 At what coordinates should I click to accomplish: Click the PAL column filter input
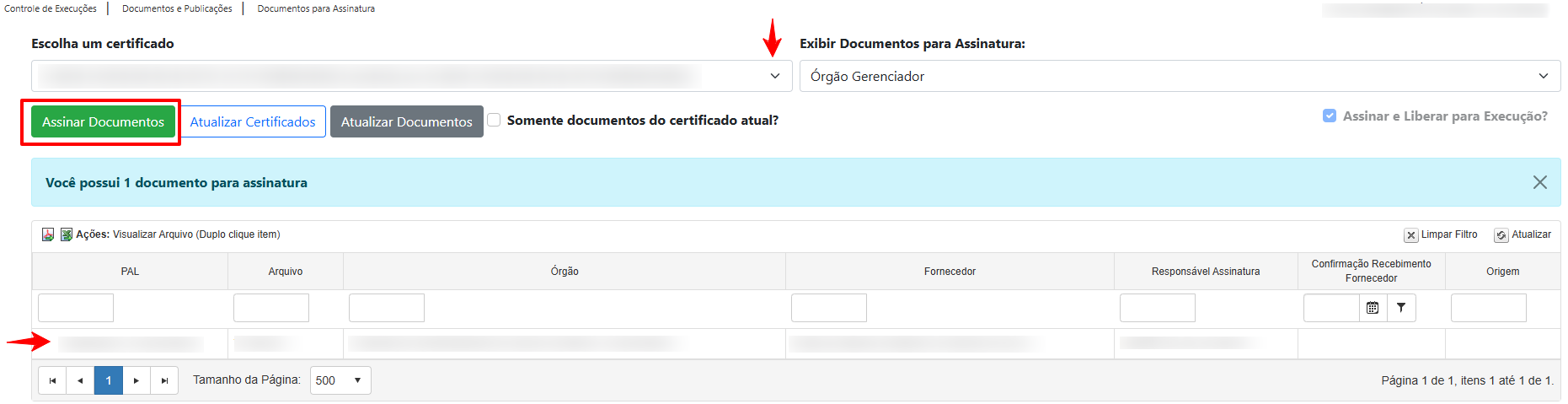click(x=76, y=308)
